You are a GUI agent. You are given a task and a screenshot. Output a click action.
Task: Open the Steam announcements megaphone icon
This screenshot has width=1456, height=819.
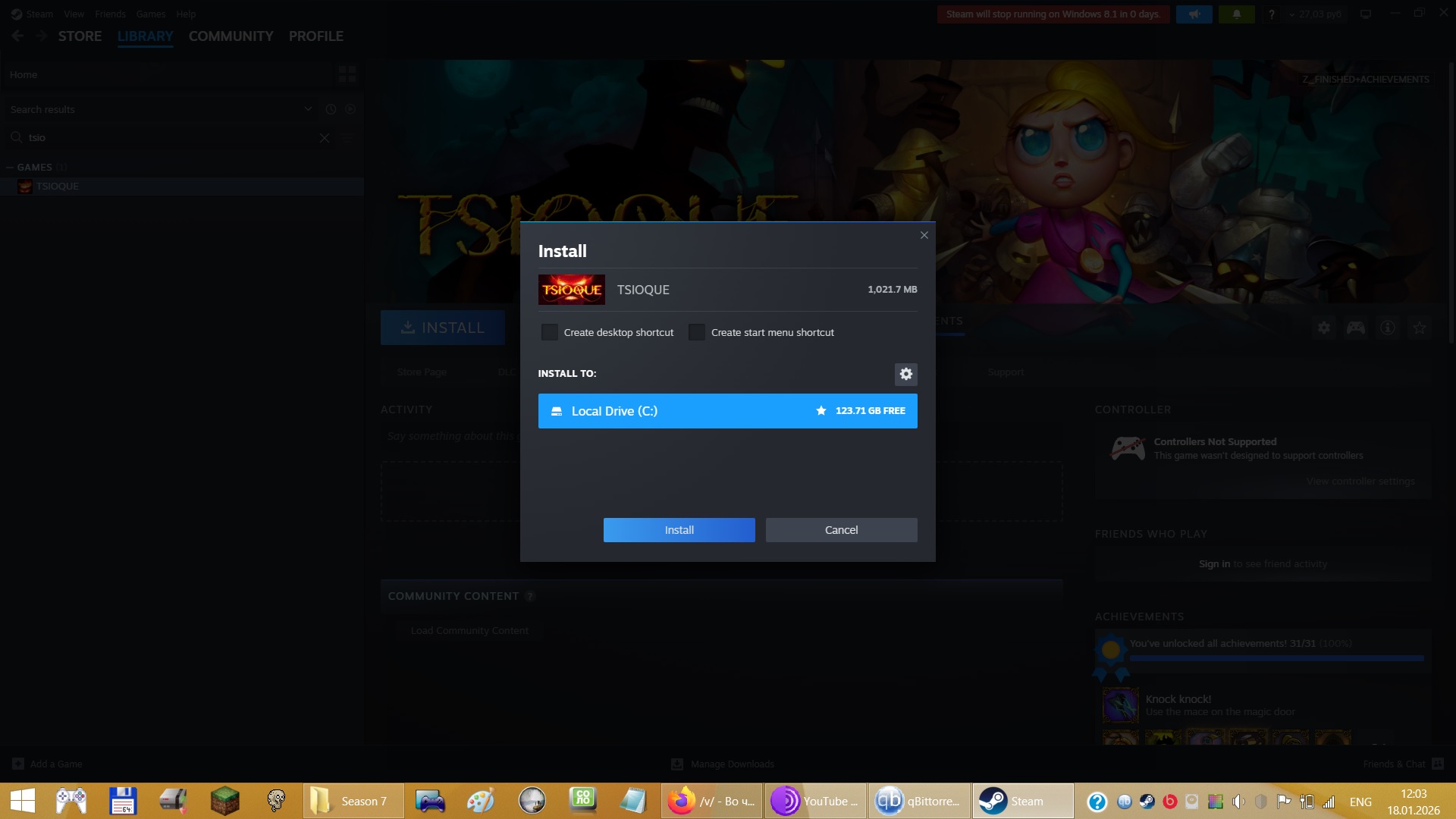tap(1194, 14)
